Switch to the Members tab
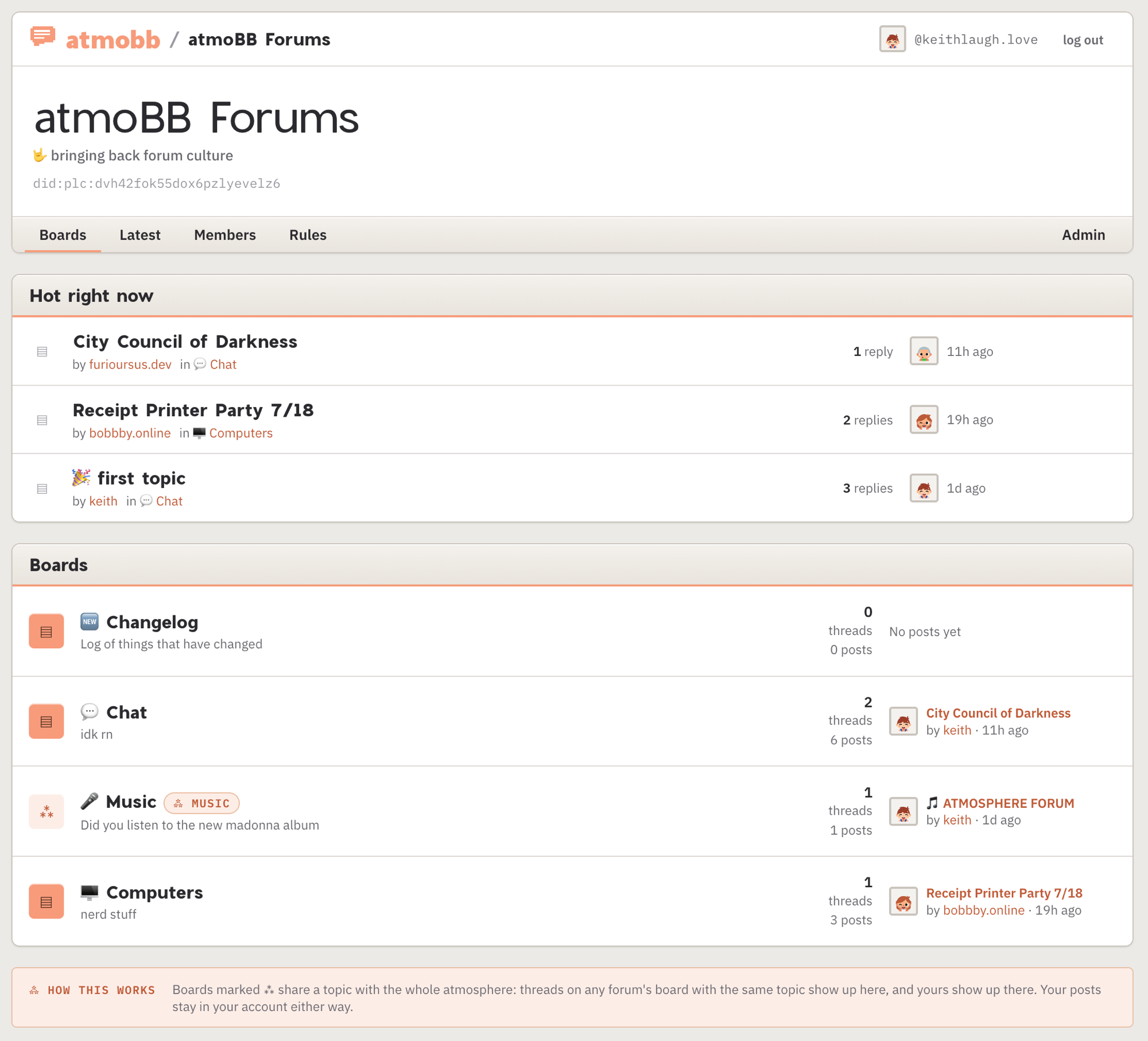This screenshot has width=1148, height=1041. pos(225,235)
